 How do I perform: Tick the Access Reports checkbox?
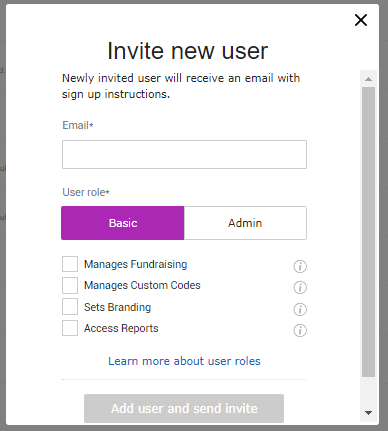point(70,328)
